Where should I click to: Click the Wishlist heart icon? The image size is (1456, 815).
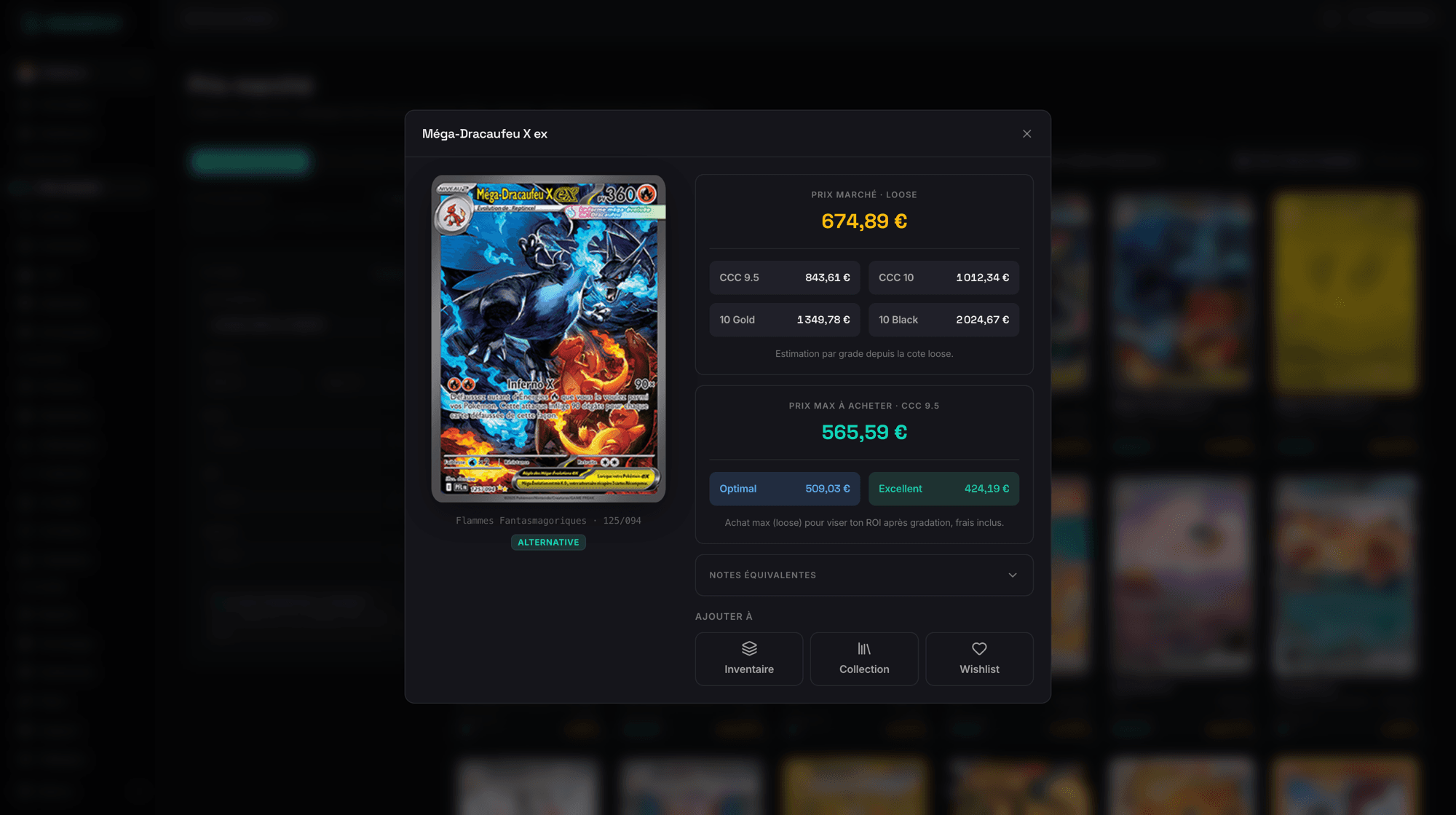tap(979, 648)
